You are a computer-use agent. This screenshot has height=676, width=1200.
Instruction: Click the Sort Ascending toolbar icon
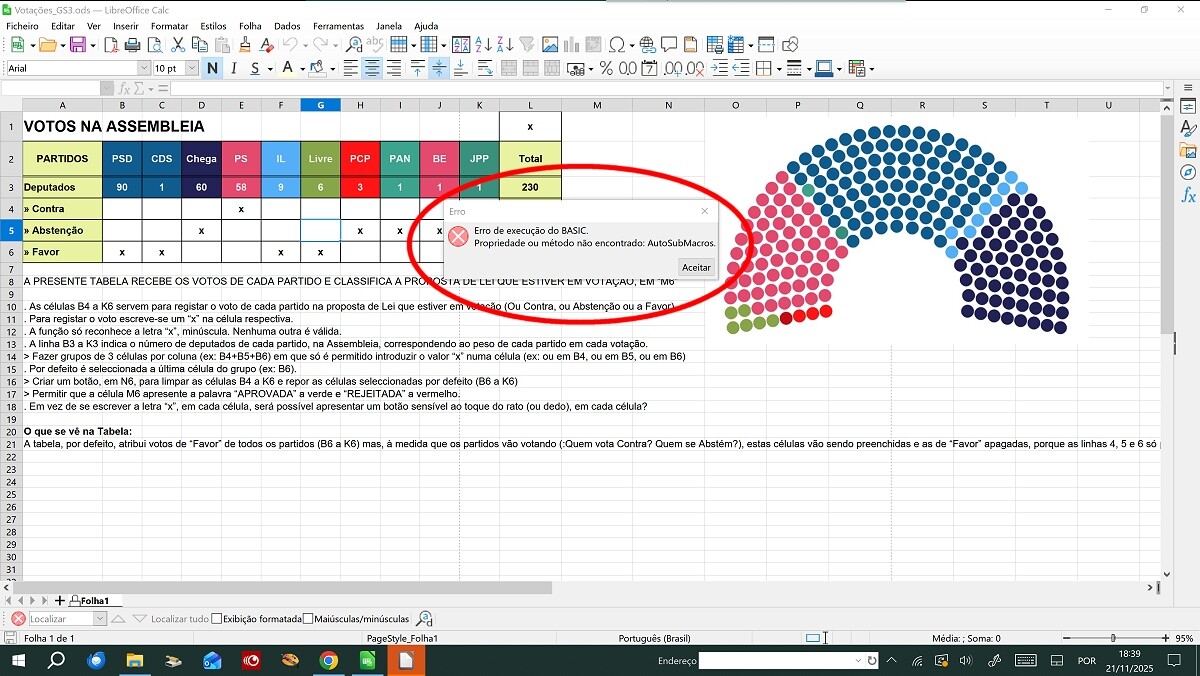[485, 45]
